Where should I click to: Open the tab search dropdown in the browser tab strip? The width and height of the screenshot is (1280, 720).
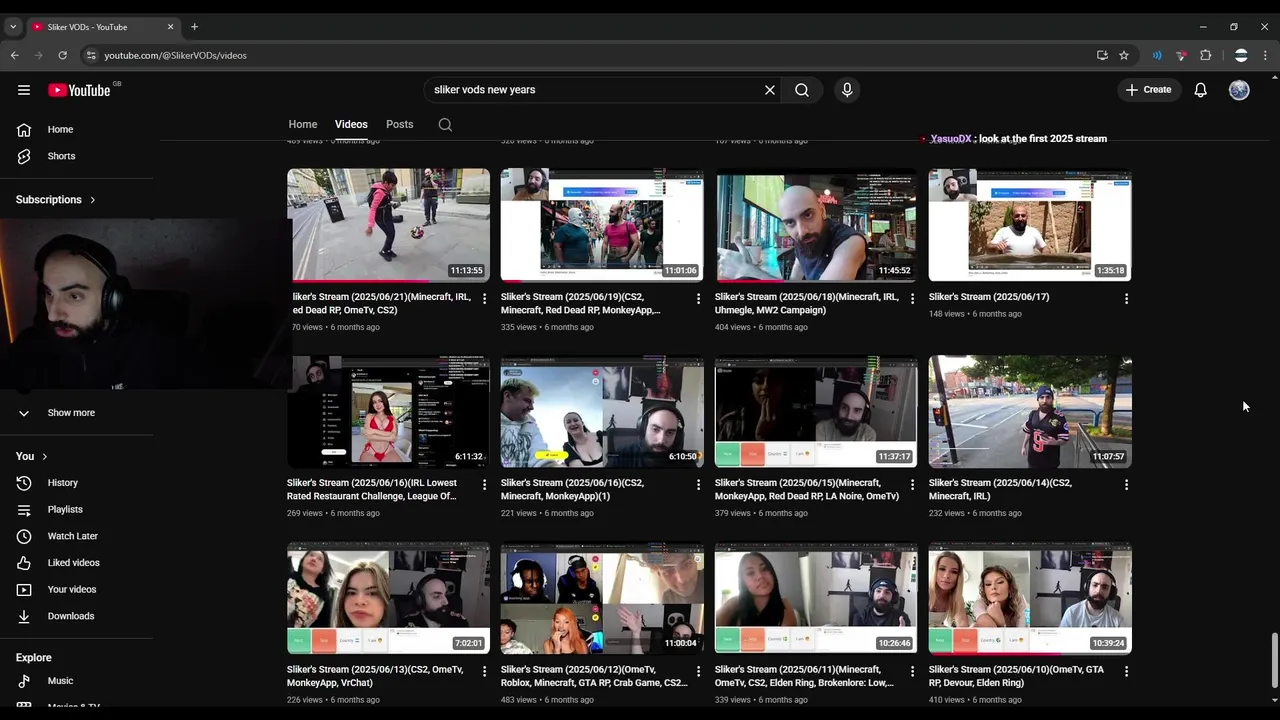click(x=13, y=27)
